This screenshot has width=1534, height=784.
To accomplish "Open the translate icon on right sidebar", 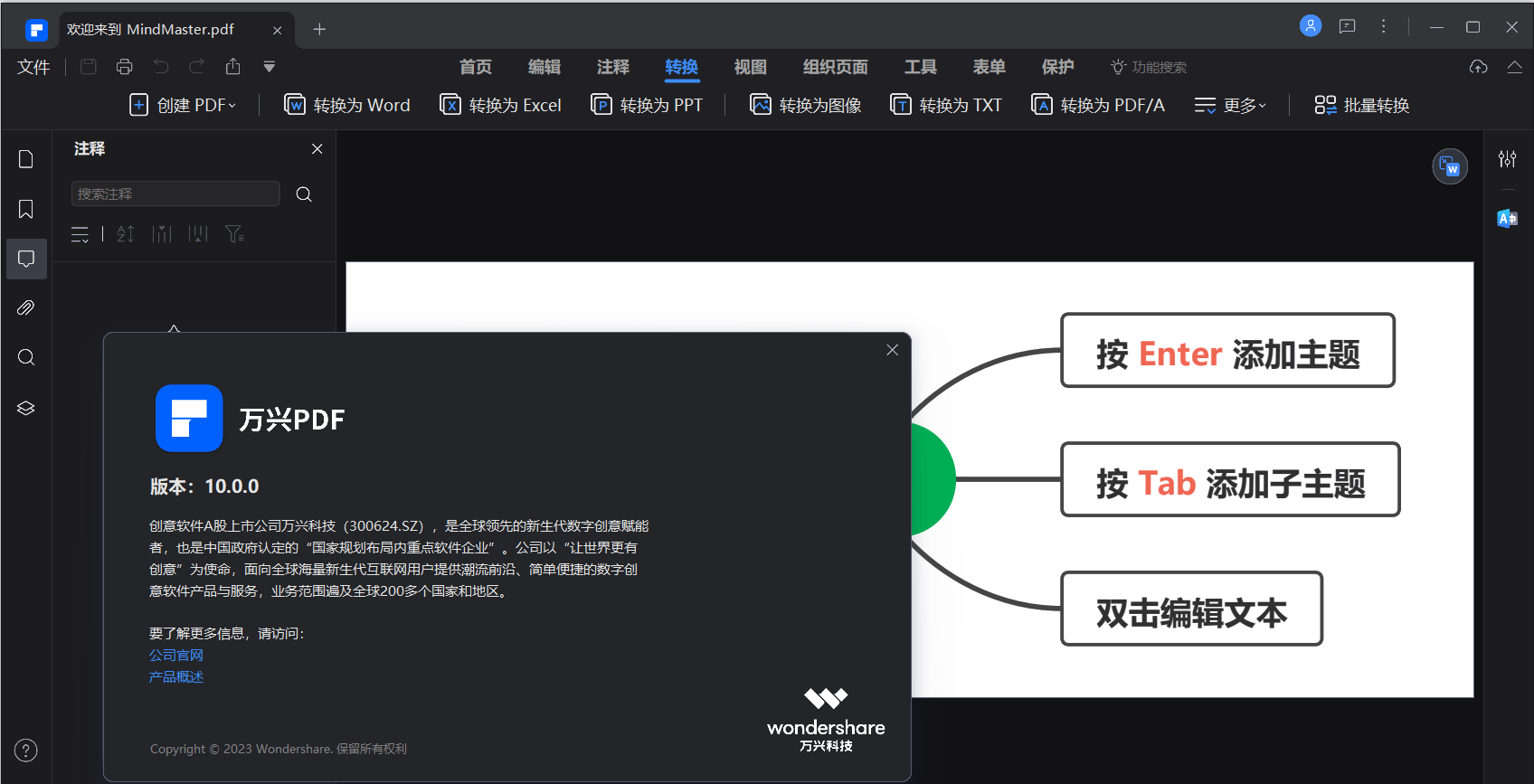I will (x=1507, y=218).
